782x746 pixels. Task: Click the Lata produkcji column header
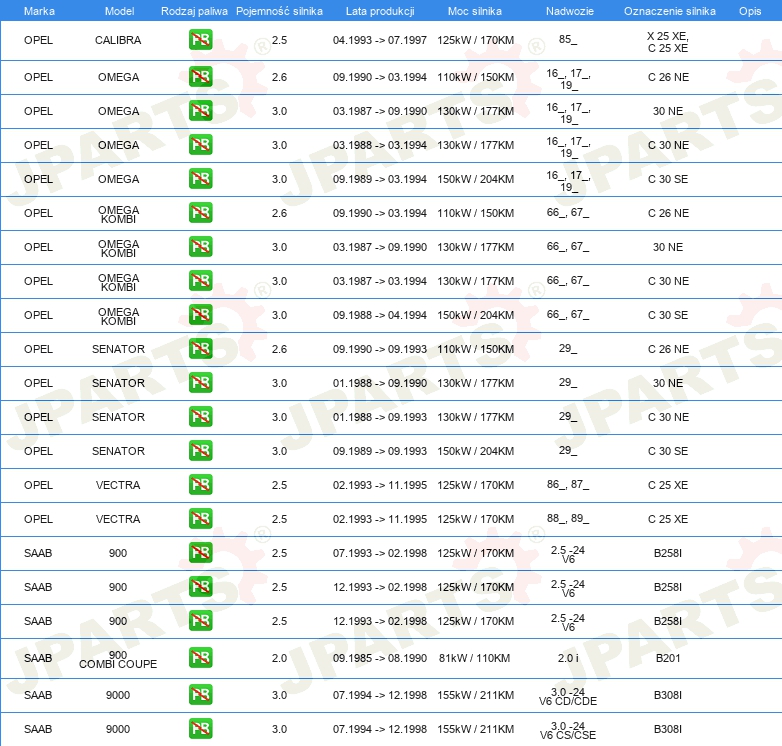tap(380, 11)
